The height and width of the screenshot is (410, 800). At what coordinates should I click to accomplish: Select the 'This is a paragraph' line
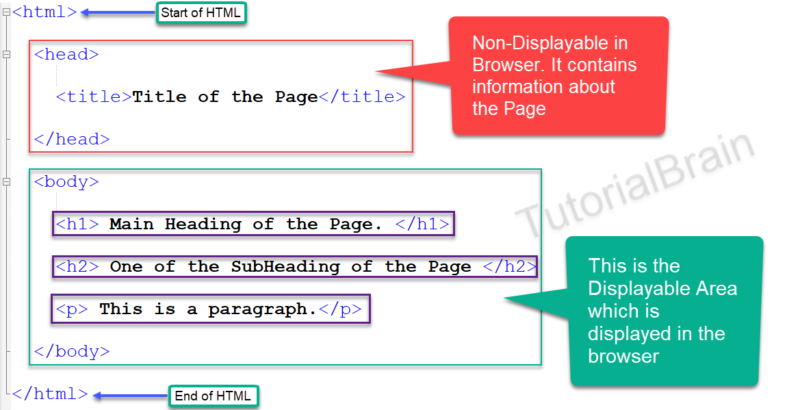point(211,309)
